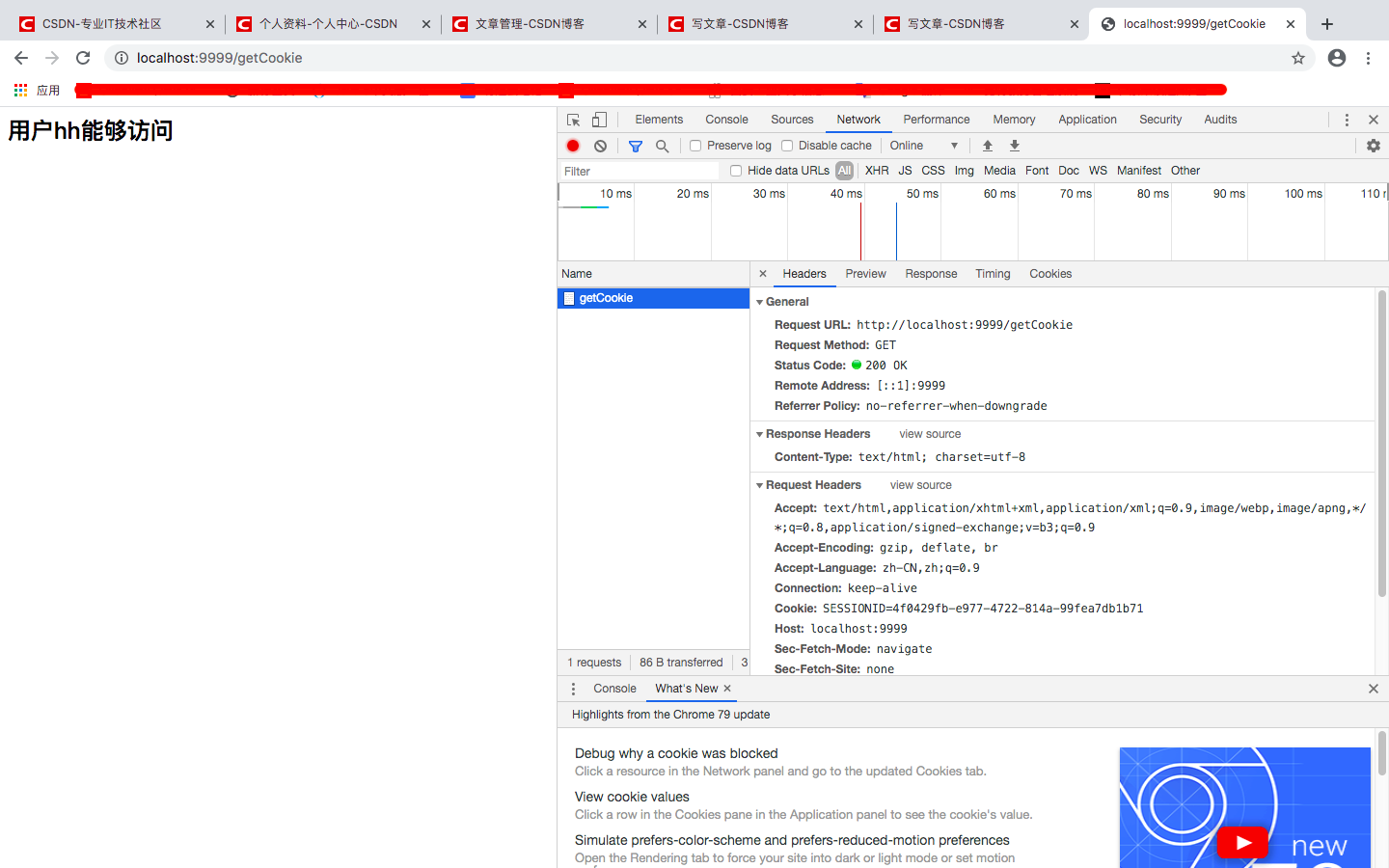This screenshot has height=868, width=1389.
Task: Close the bottom drawer
Action: tap(1374, 689)
